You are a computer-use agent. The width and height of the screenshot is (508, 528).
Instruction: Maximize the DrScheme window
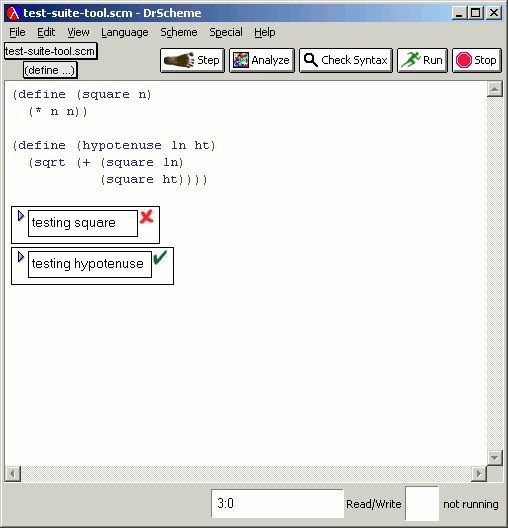[x=476, y=13]
